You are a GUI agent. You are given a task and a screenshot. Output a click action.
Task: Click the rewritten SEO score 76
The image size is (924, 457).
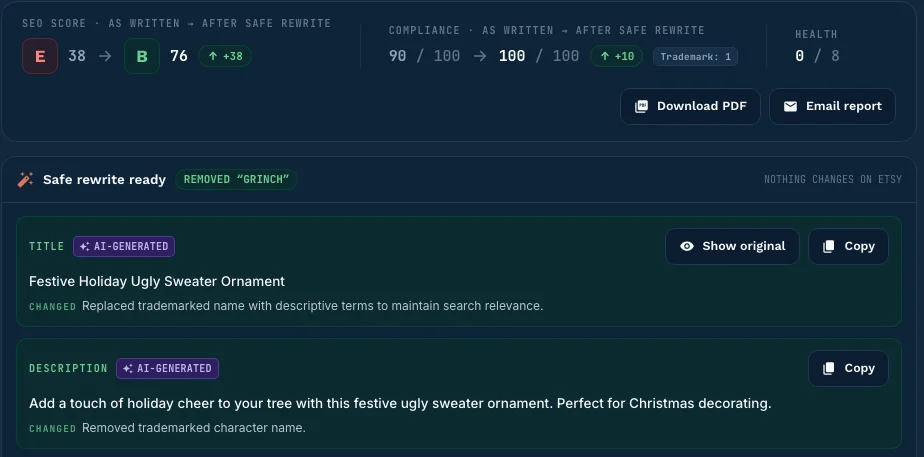179,56
